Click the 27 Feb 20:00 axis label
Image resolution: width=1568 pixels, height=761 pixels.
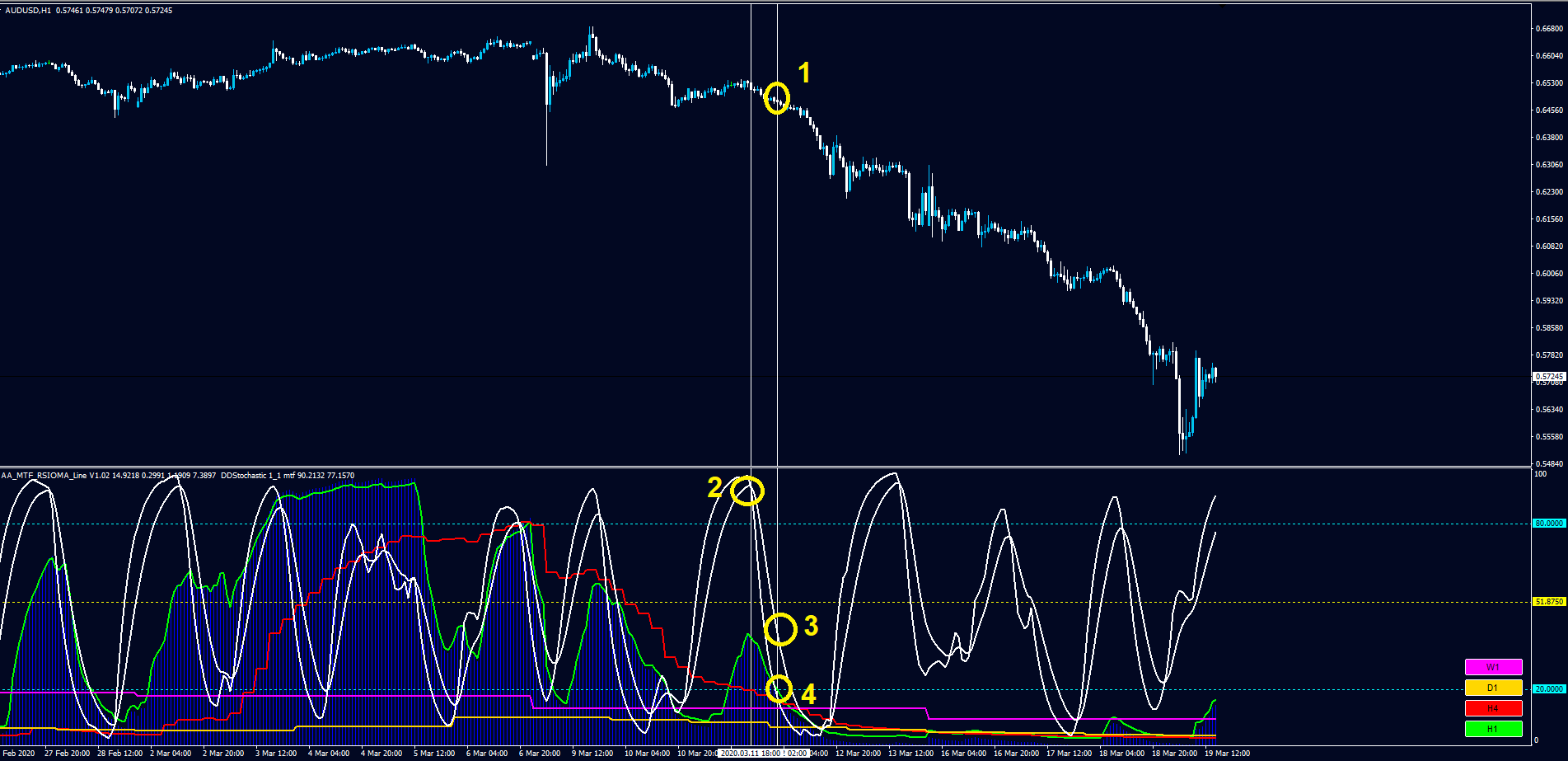[68, 753]
